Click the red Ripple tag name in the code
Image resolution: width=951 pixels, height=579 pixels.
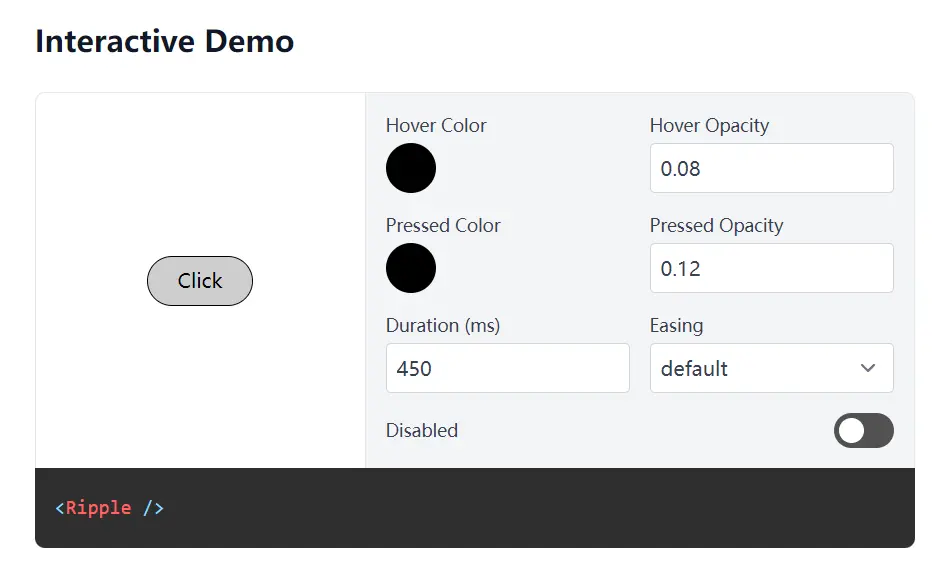(99, 508)
